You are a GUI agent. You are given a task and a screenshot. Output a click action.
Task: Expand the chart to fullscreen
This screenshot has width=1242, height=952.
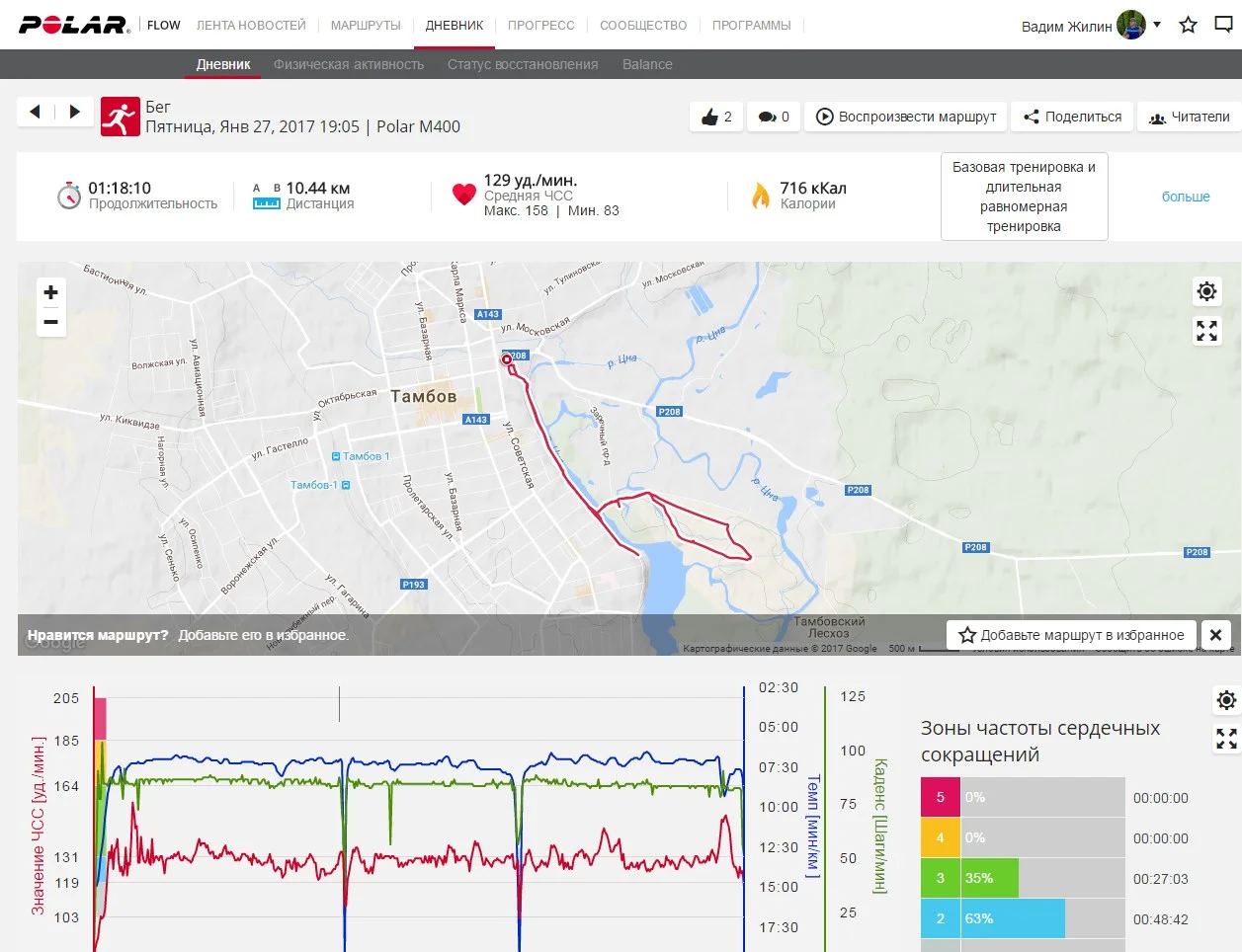click(1226, 739)
